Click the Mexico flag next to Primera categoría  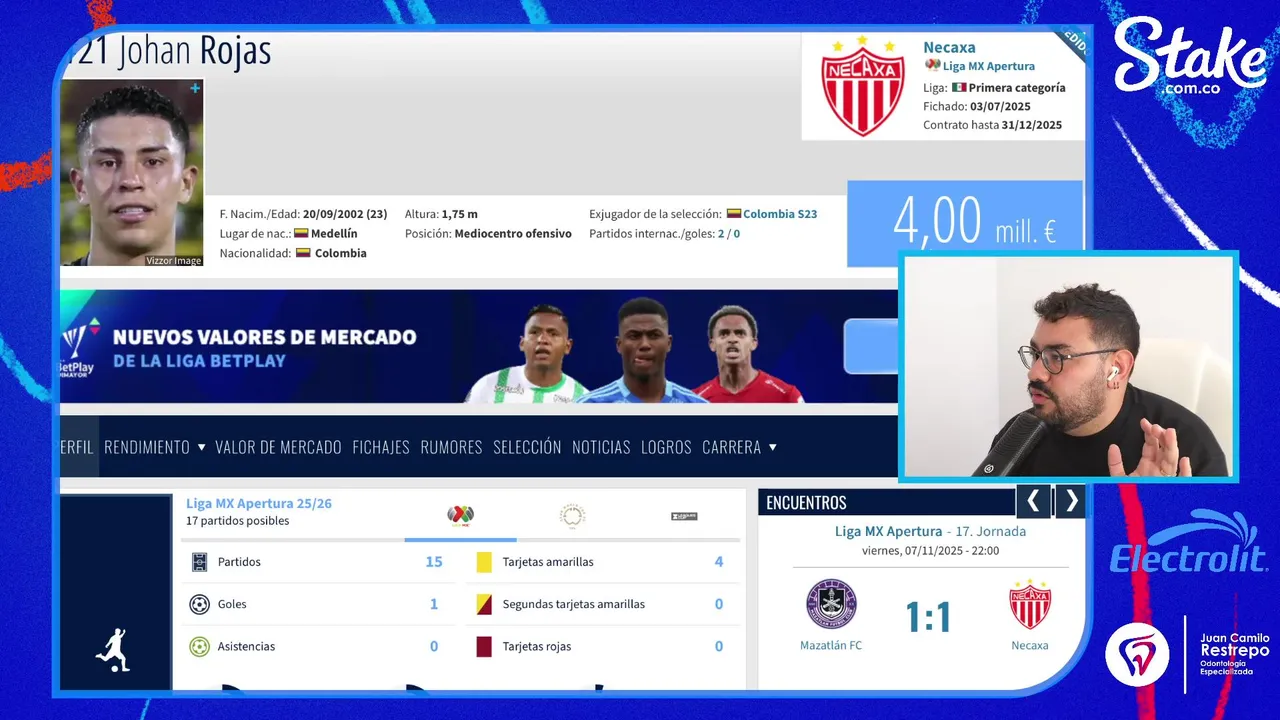[x=959, y=87]
